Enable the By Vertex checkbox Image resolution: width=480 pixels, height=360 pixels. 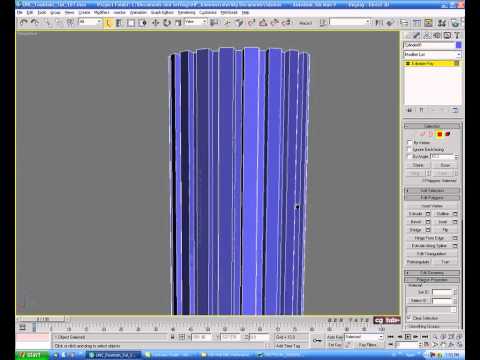pos(410,142)
